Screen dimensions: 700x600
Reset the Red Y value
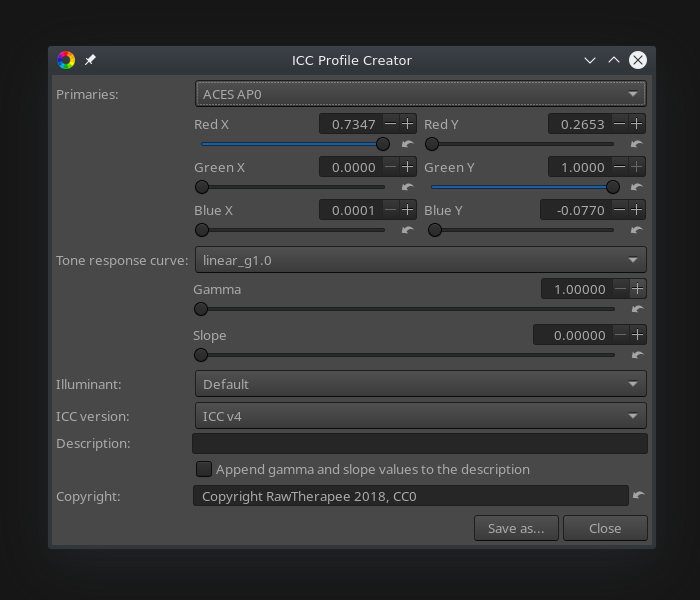pos(637,144)
